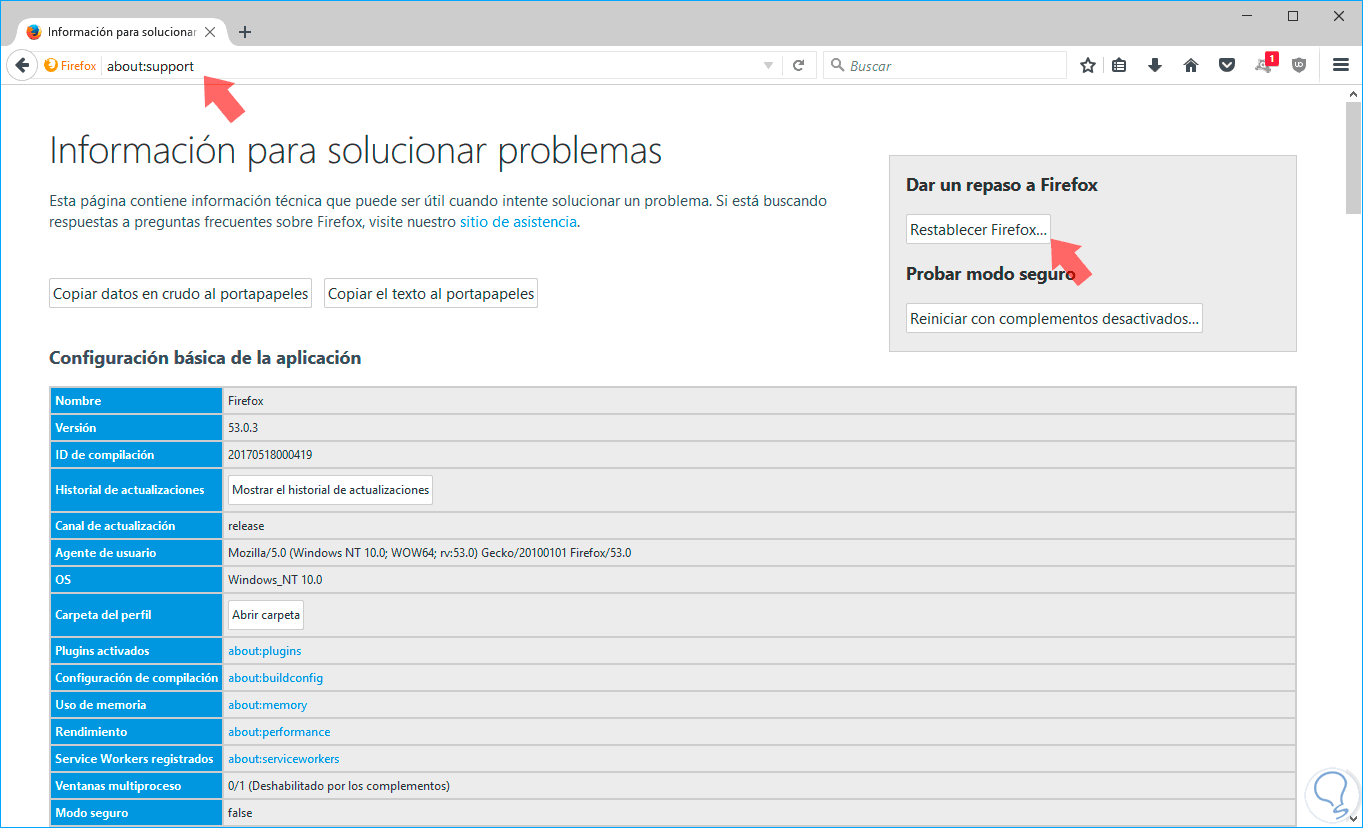Viewport: 1363px width, 828px height.
Task: Click the Agente de usuario string value
Action: pyautogui.click(x=429, y=552)
